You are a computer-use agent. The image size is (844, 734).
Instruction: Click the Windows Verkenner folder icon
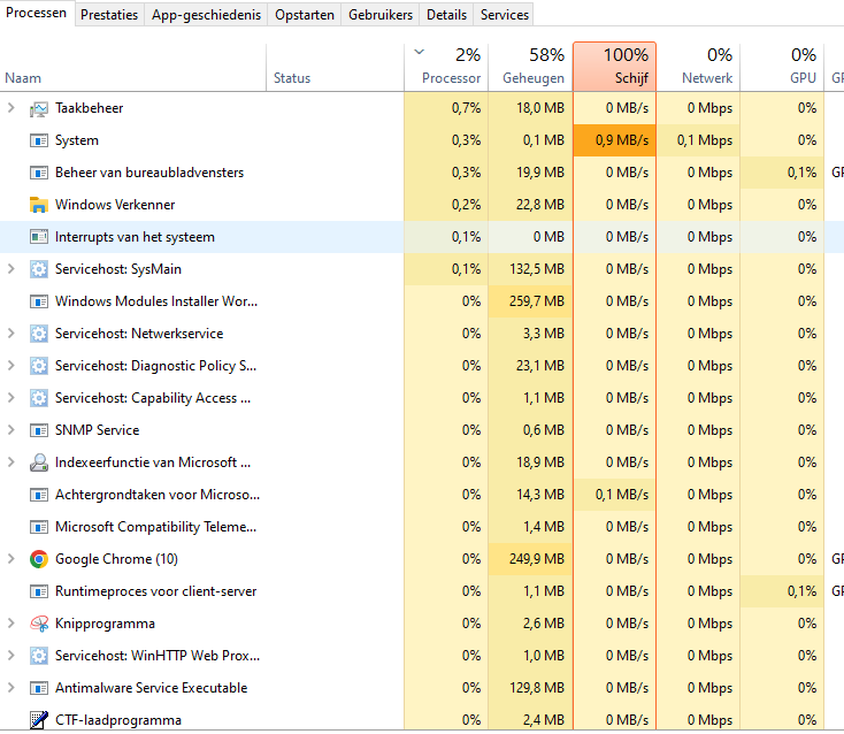39,205
